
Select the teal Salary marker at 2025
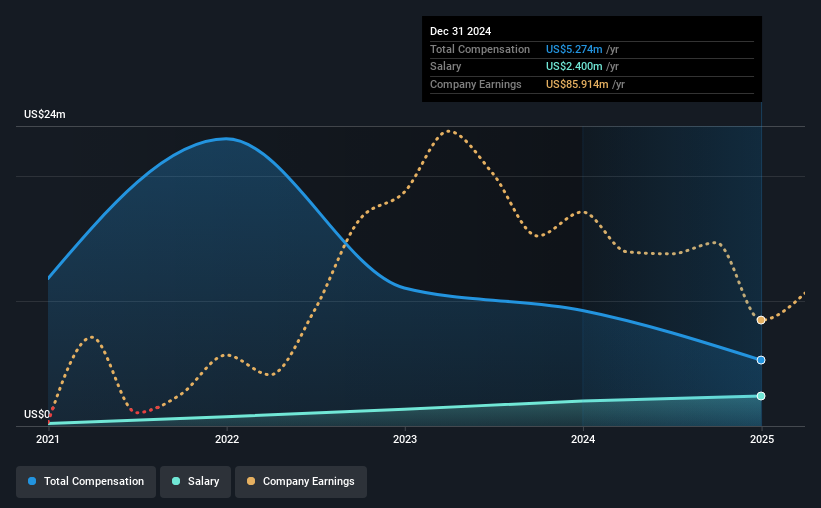pyautogui.click(x=761, y=396)
